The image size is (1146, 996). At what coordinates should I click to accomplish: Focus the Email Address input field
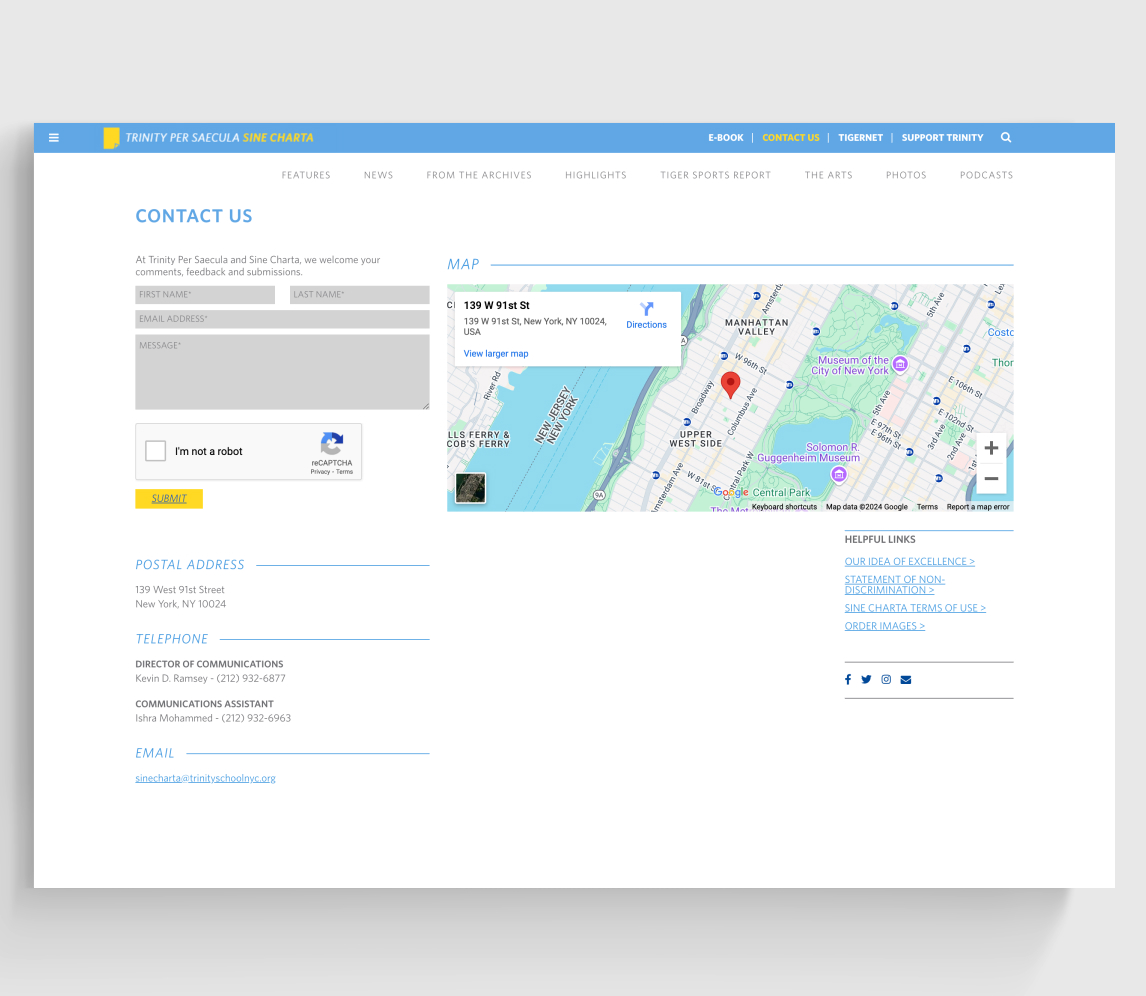pyautogui.click(x=282, y=319)
